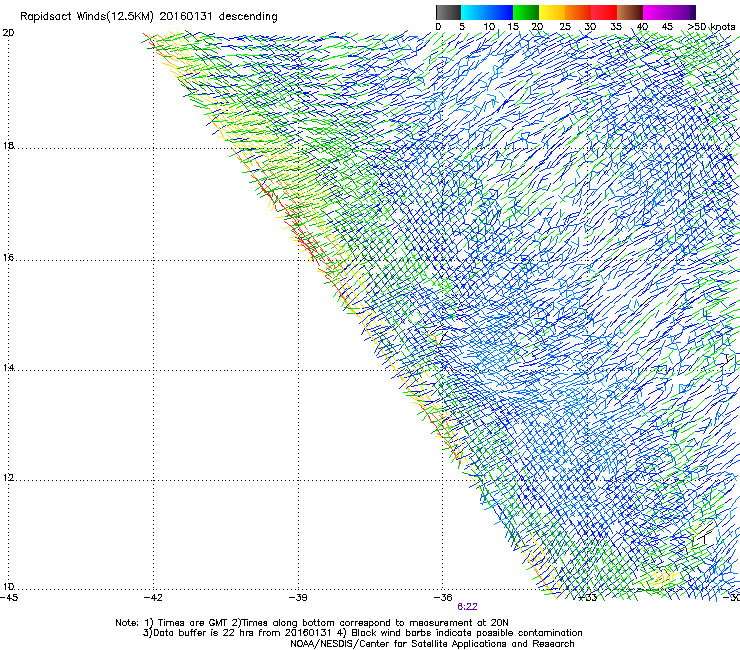Click the yellow 20-25 knots legend swatch
Viewport: 740px width, 650px height.
coord(552,12)
